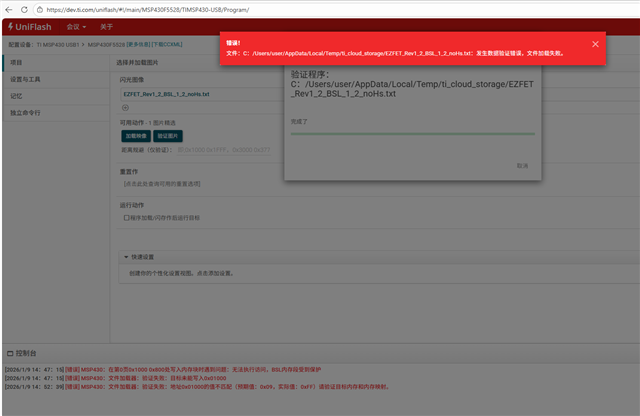
Task: Click the [下载CCXML] link
Action: tap(167, 44)
